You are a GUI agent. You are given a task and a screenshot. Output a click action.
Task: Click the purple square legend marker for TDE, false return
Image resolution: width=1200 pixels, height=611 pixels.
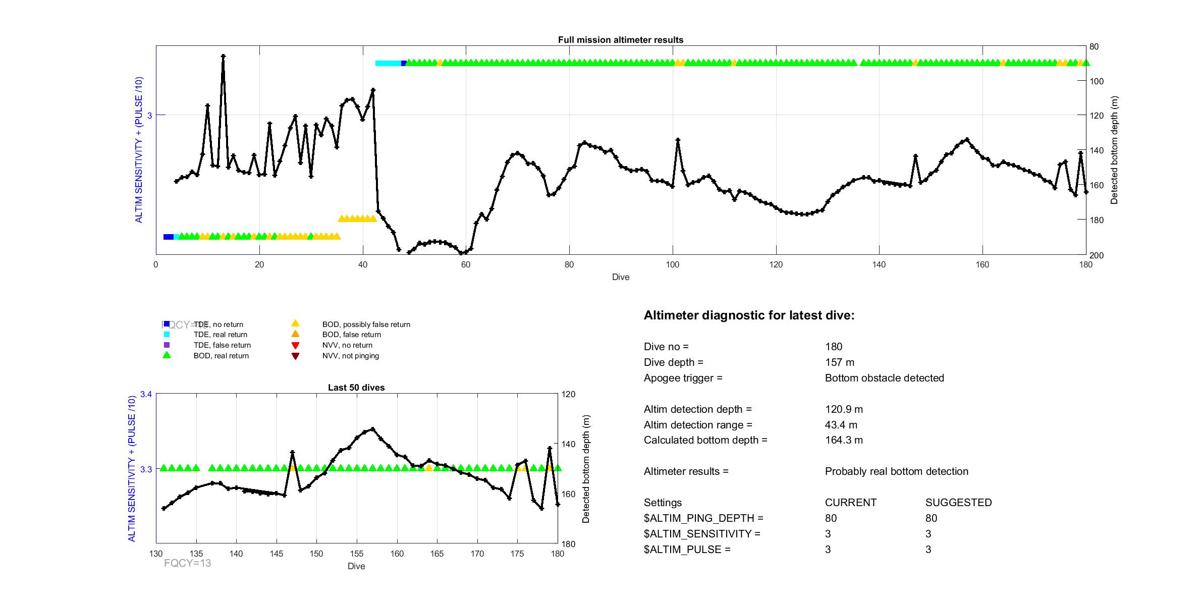point(167,345)
